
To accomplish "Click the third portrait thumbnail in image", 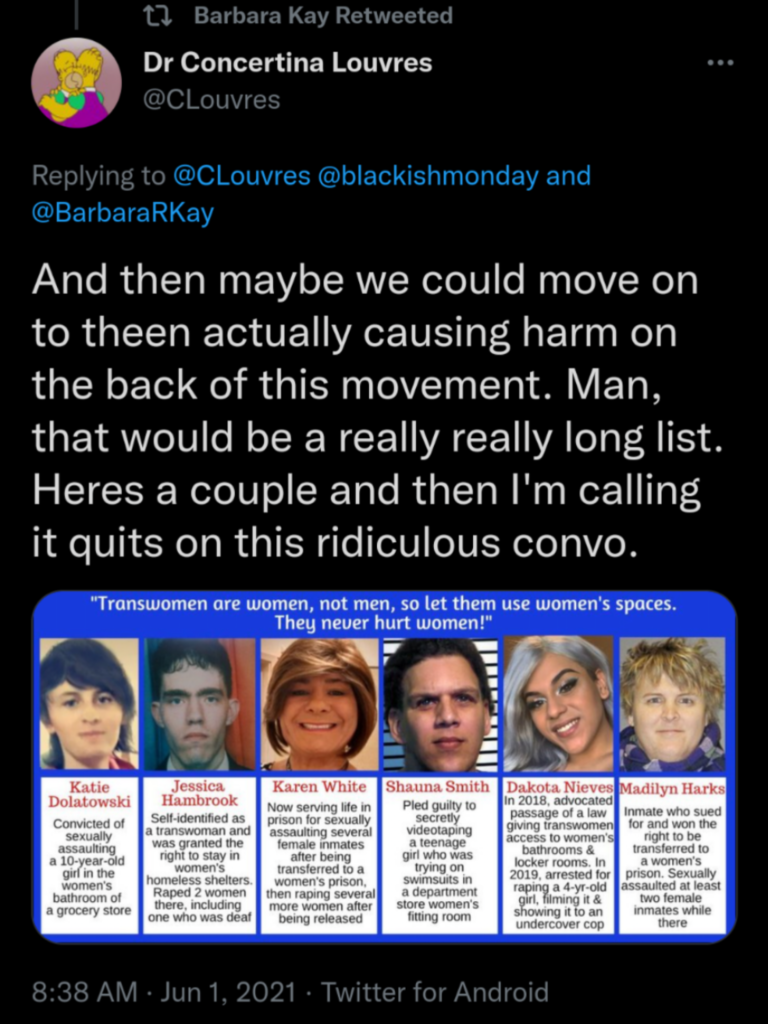I will pyautogui.click(x=319, y=703).
